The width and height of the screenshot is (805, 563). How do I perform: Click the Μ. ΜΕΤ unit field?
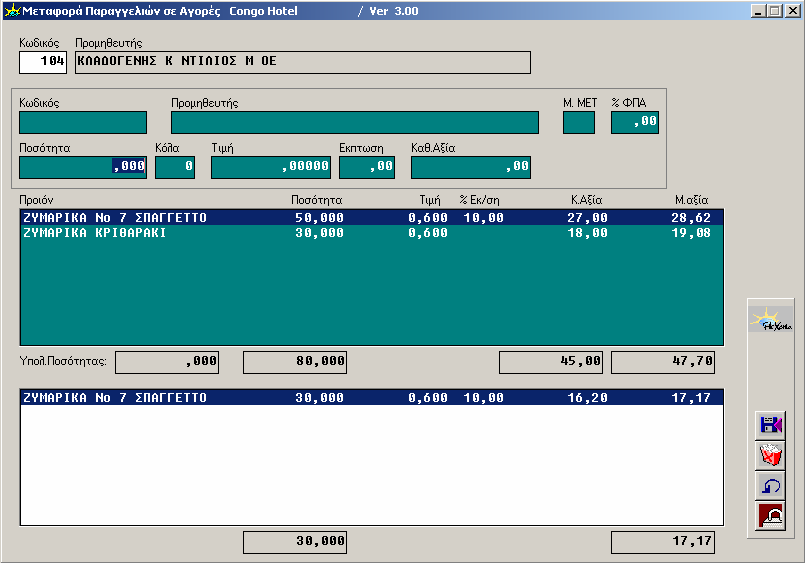(x=579, y=123)
